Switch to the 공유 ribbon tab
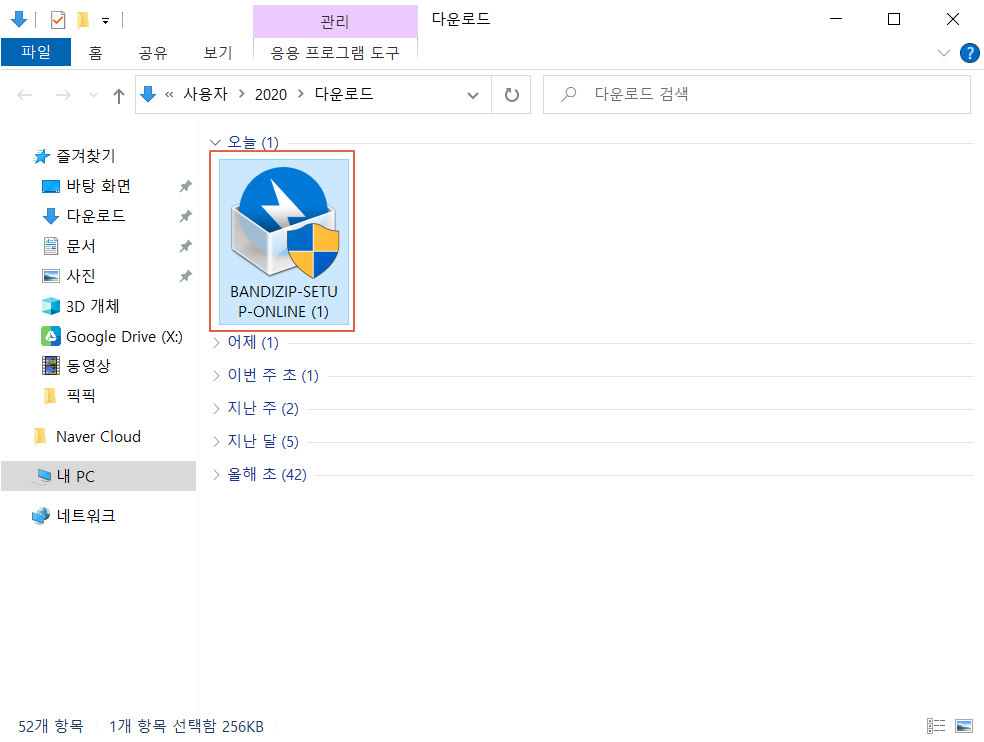This screenshot has height=742, width=984. pyautogui.click(x=153, y=53)
